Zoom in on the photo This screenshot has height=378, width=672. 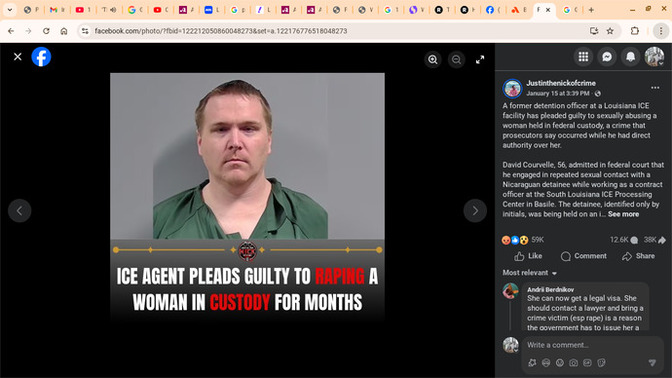point(433,60)
